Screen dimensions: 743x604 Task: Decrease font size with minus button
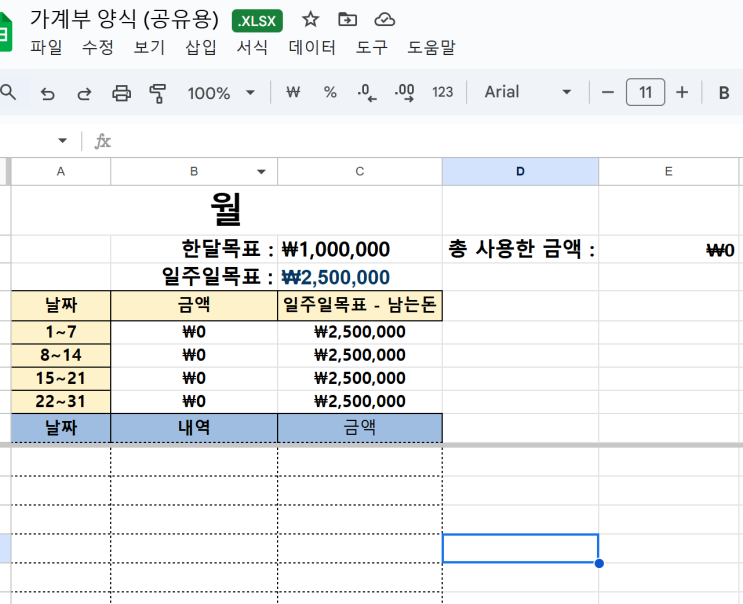(608, 92)
